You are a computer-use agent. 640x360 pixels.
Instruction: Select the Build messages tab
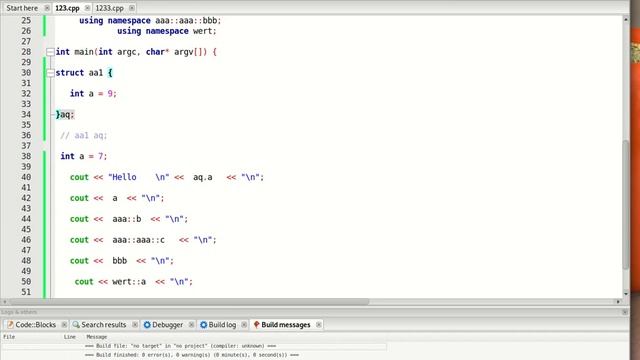pyautogui.click(x=286, y=324)
